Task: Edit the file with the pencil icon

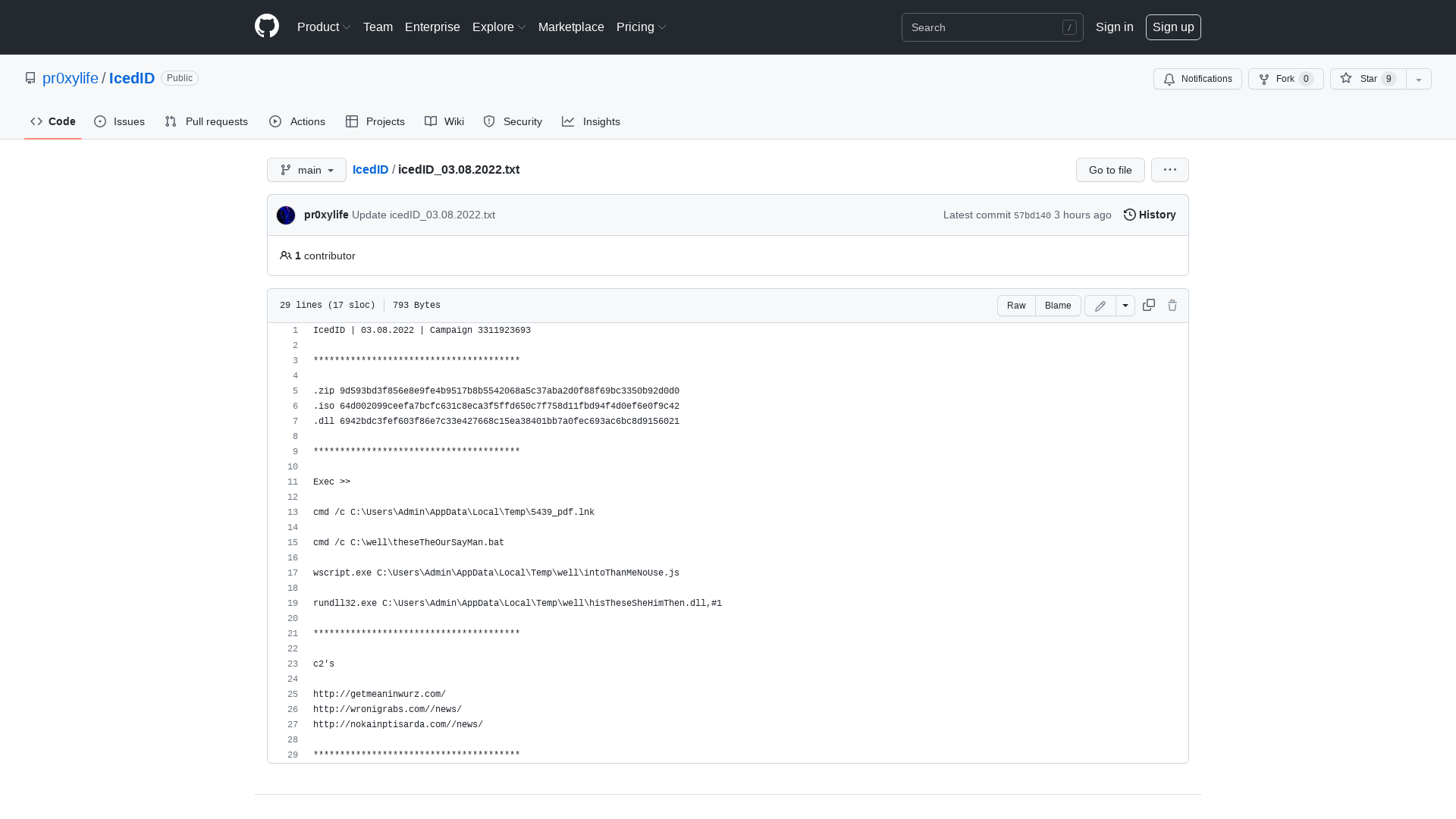Action: point(1100,305)
